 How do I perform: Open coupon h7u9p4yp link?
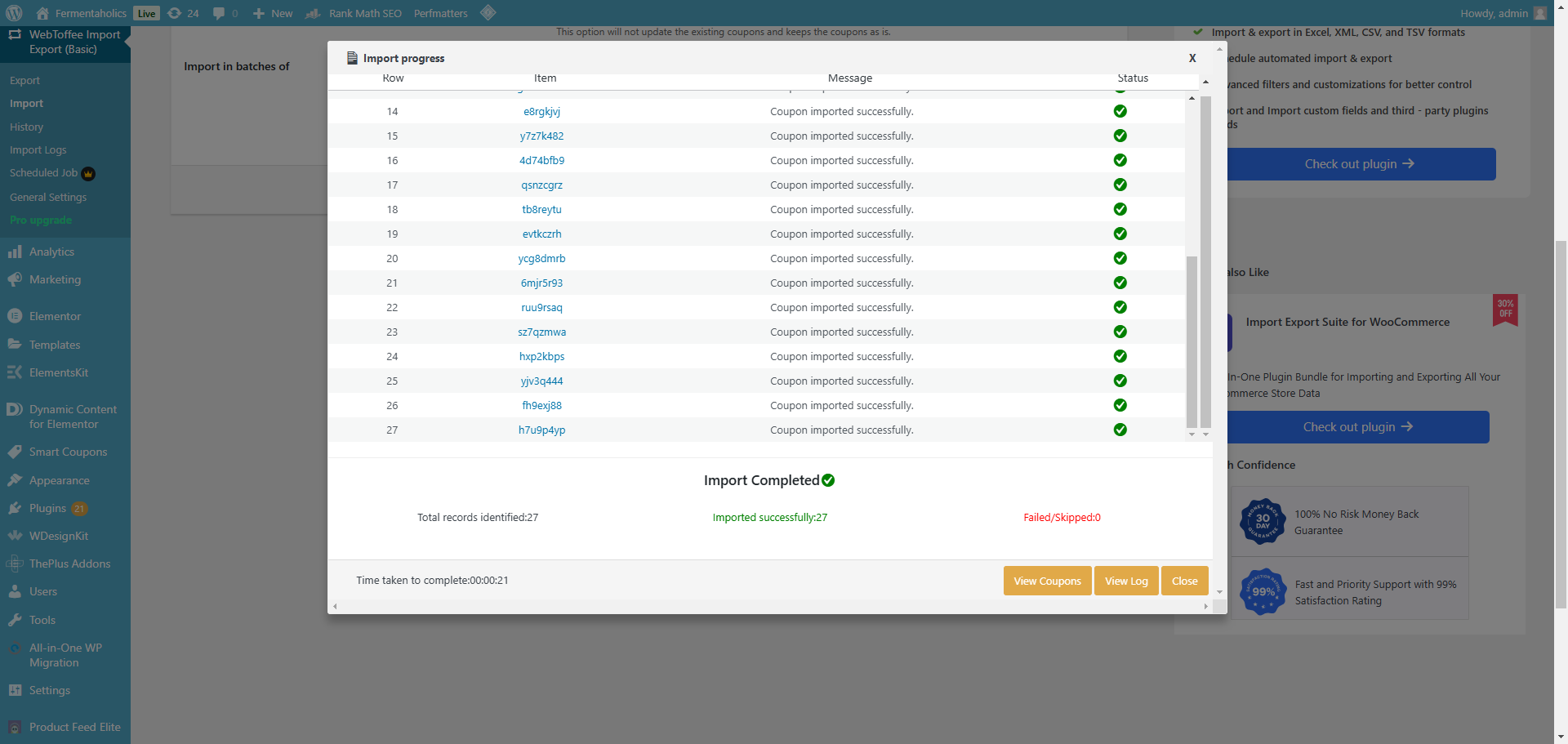[x=541, y=430]
